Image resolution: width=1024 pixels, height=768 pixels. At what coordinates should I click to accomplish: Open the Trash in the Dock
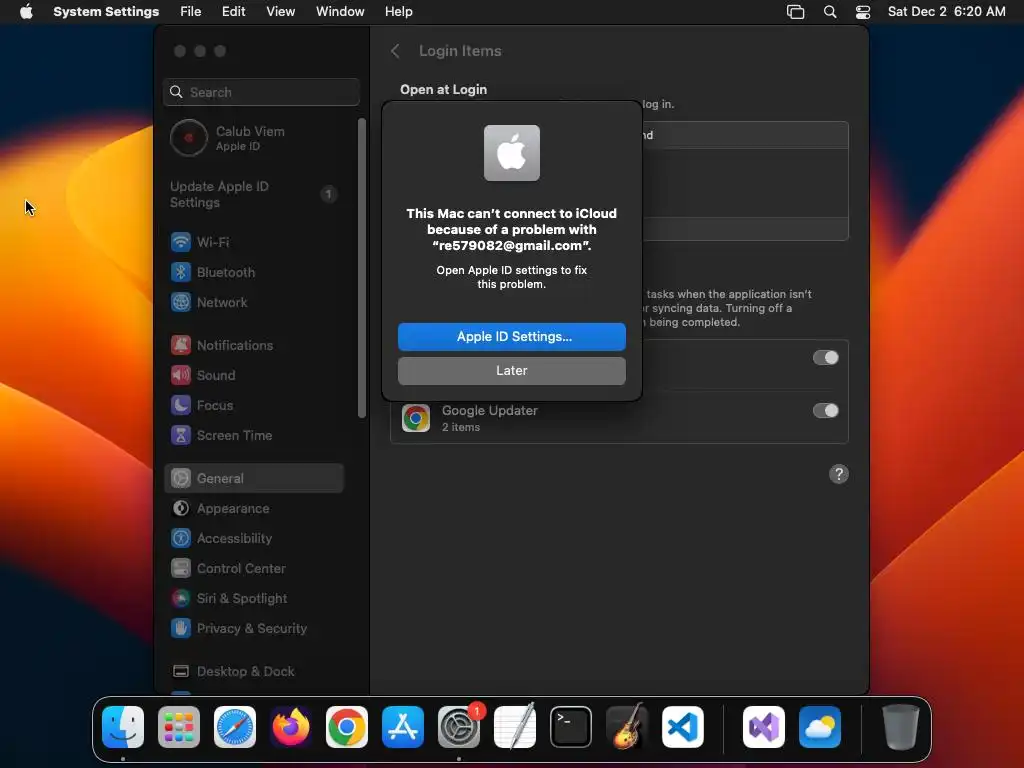[x=901, y=727]
